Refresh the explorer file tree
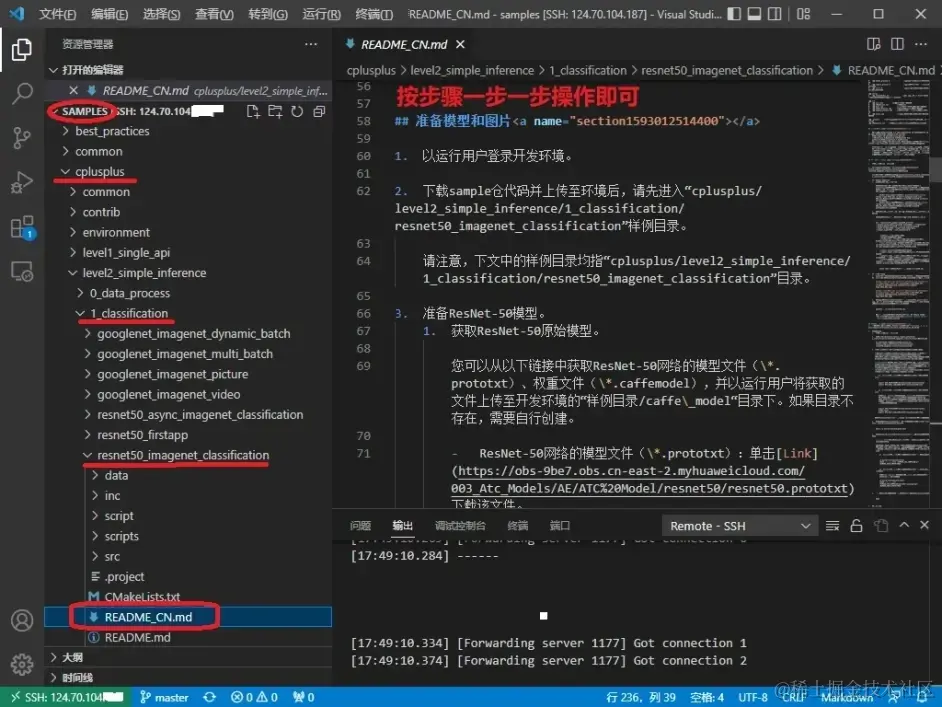Viewport: 942px width, 707px height. tap(297, 111)
